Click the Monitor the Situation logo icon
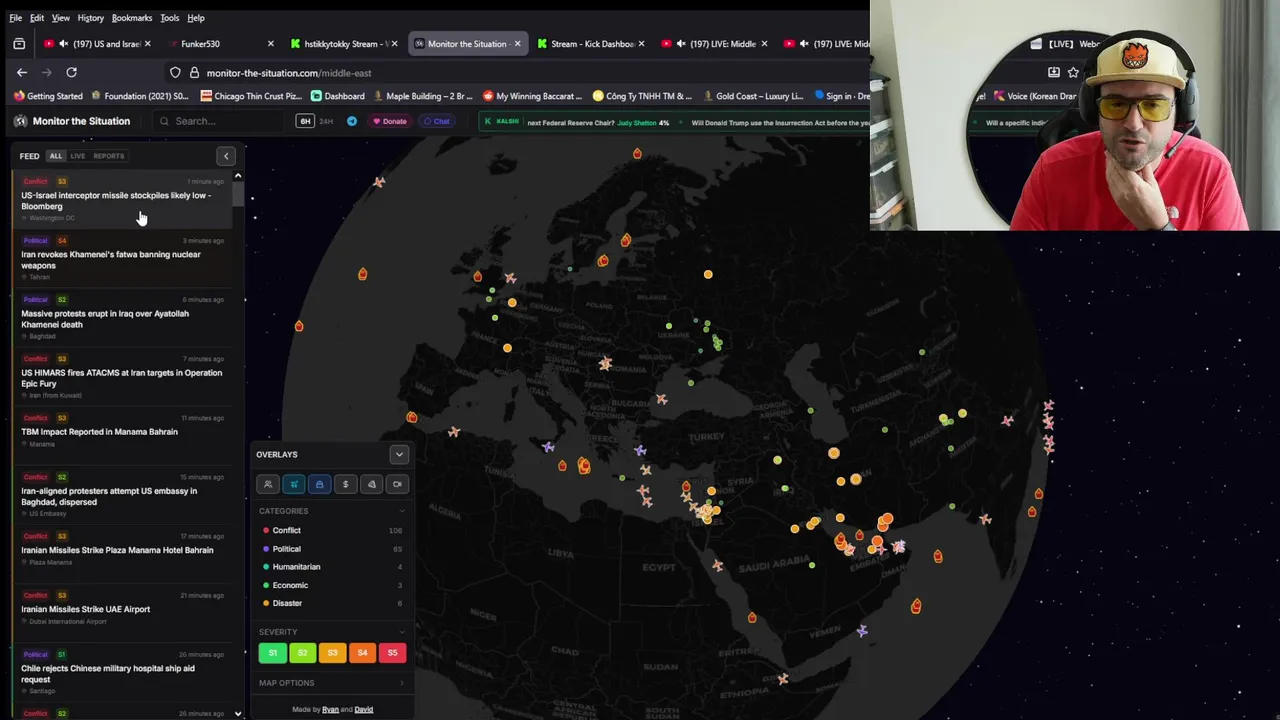1280x720 pixels. point(20,121)
